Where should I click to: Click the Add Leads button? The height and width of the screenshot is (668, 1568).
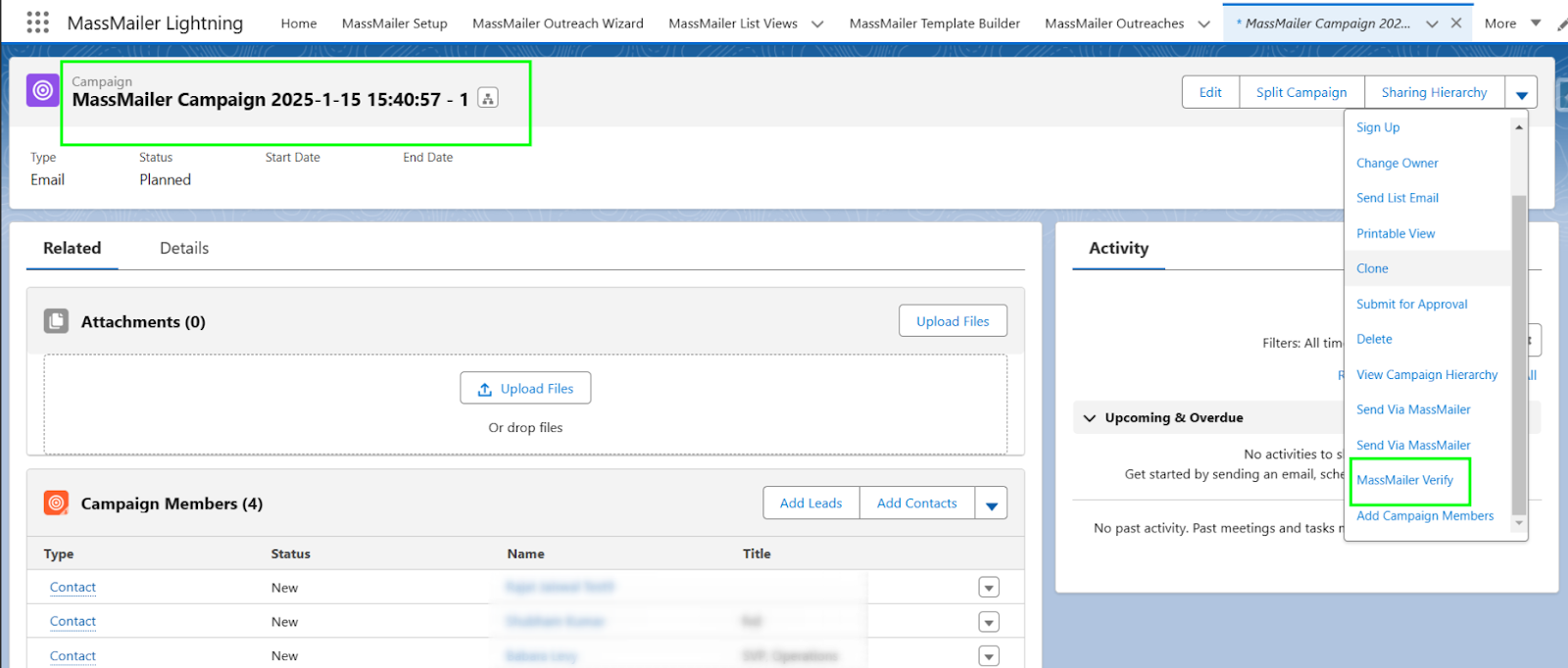pos(810,503)
